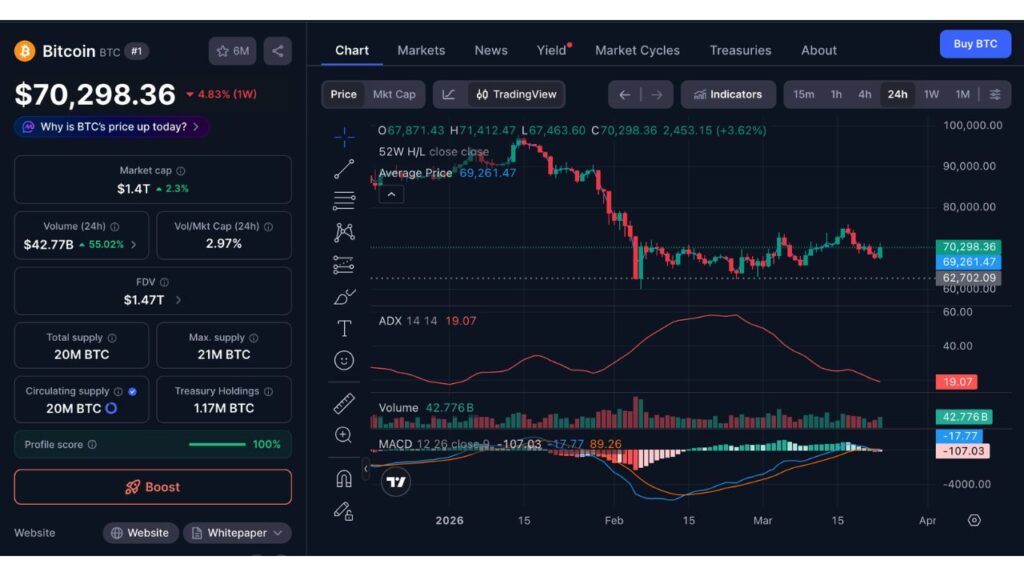
Task: Switch the chart to Mkt Cap view
Action: click(x=394, y=94)
